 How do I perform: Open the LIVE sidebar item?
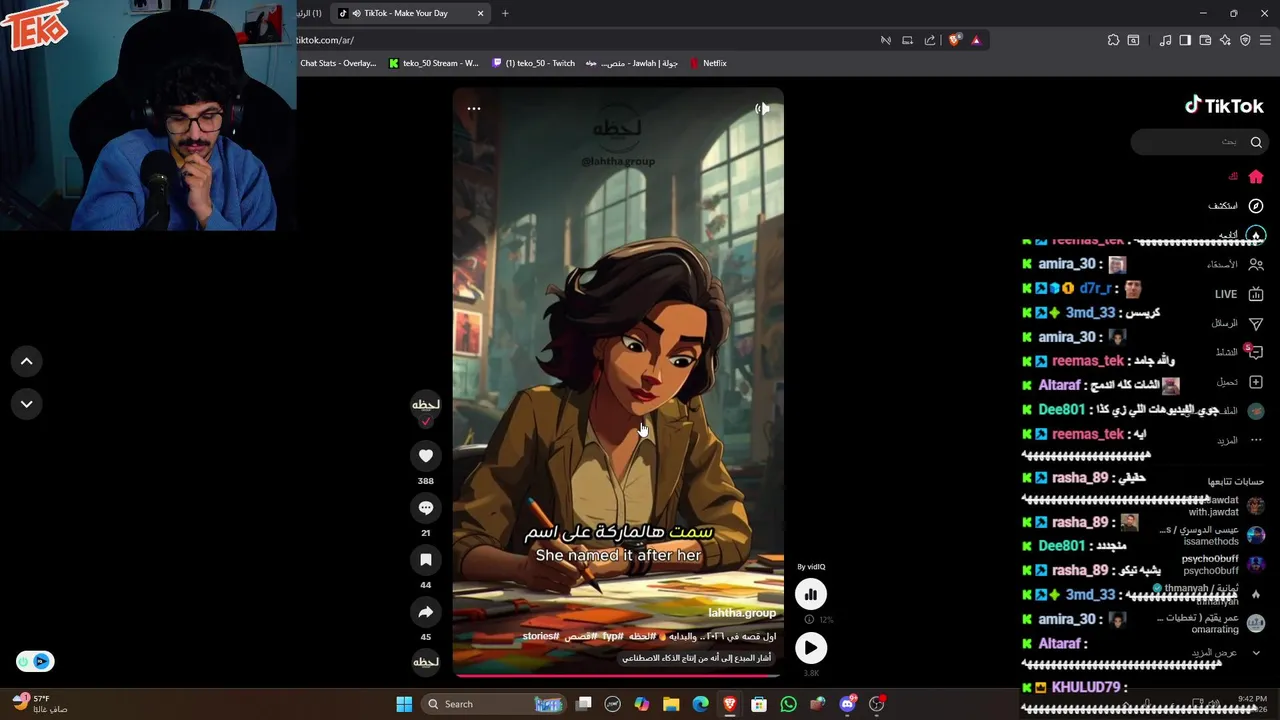pos(1240,294)
